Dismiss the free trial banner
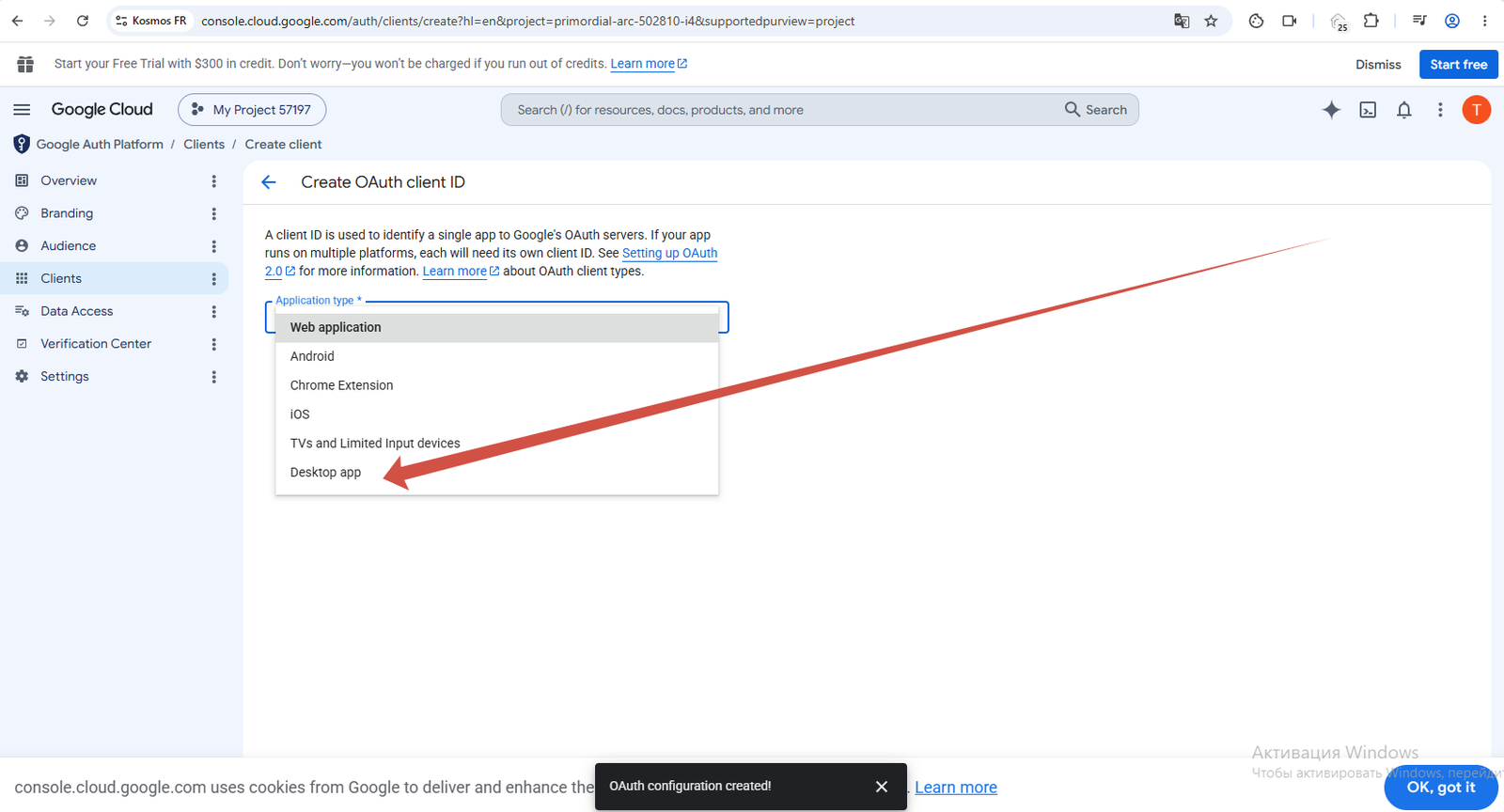The width and height of the screenshot is (1504, 812). pos(1378,64)
